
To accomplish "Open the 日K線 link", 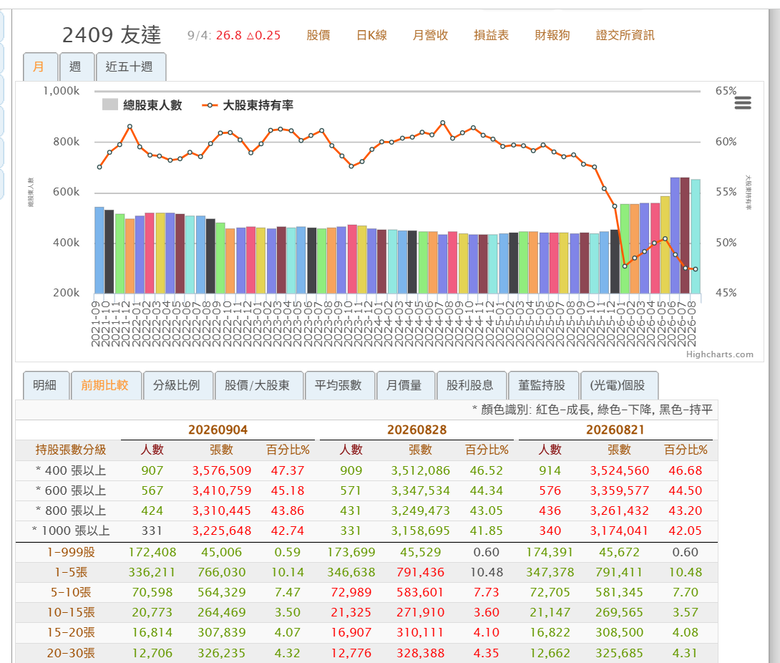I will coord(372,35).
